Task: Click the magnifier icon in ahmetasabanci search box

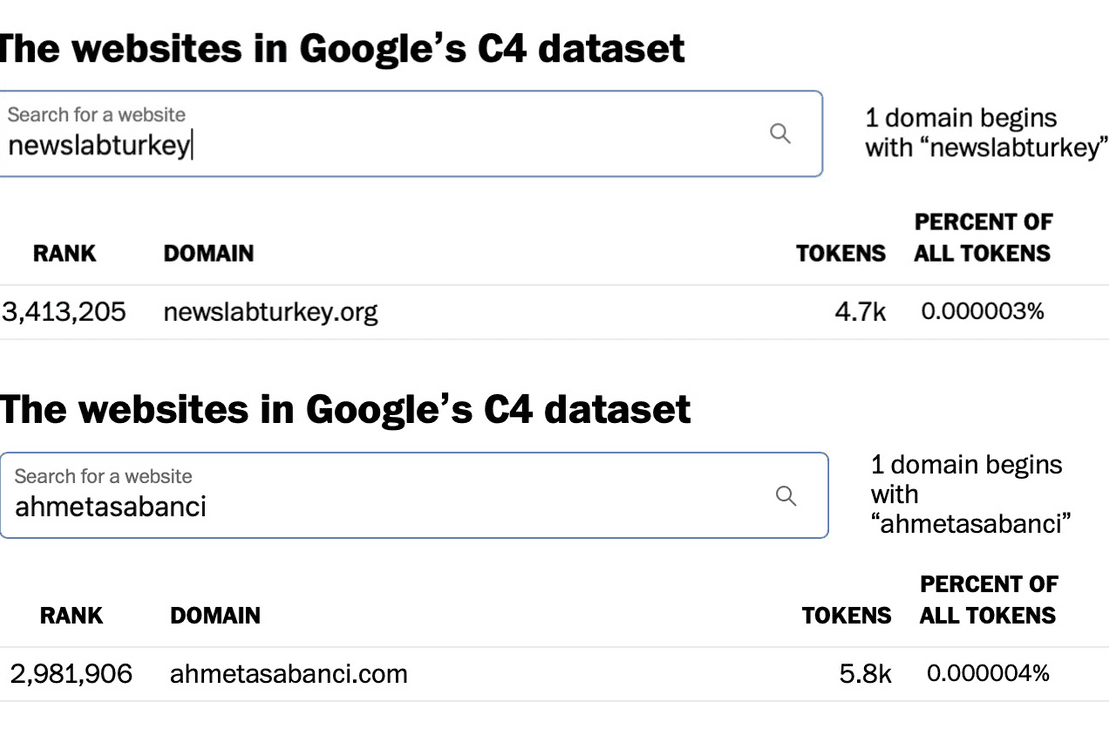Action: (786, 496)
